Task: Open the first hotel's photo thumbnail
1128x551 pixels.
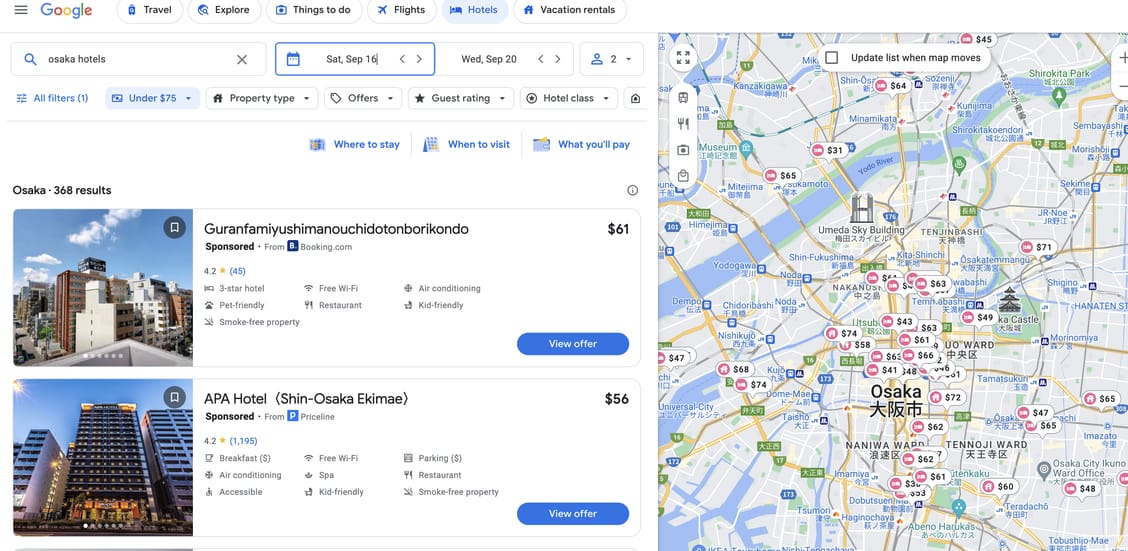Action: (103, 287)
